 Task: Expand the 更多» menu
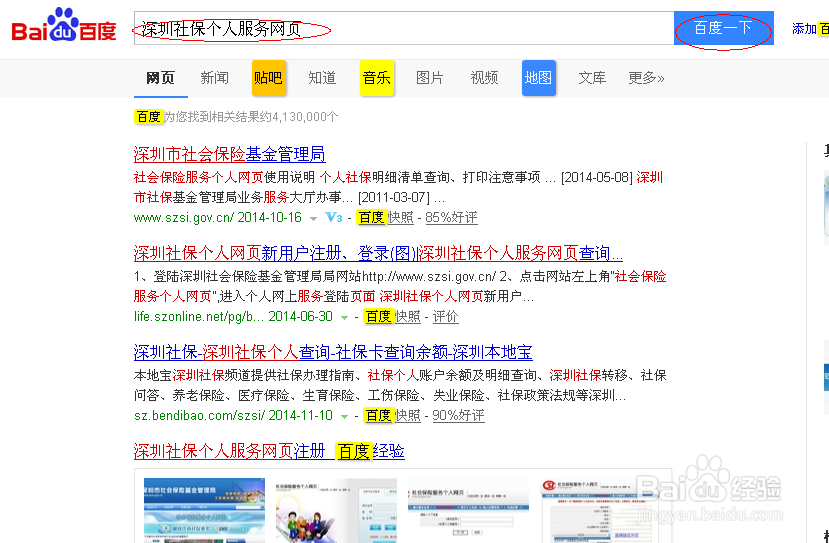tap(646, 78)
